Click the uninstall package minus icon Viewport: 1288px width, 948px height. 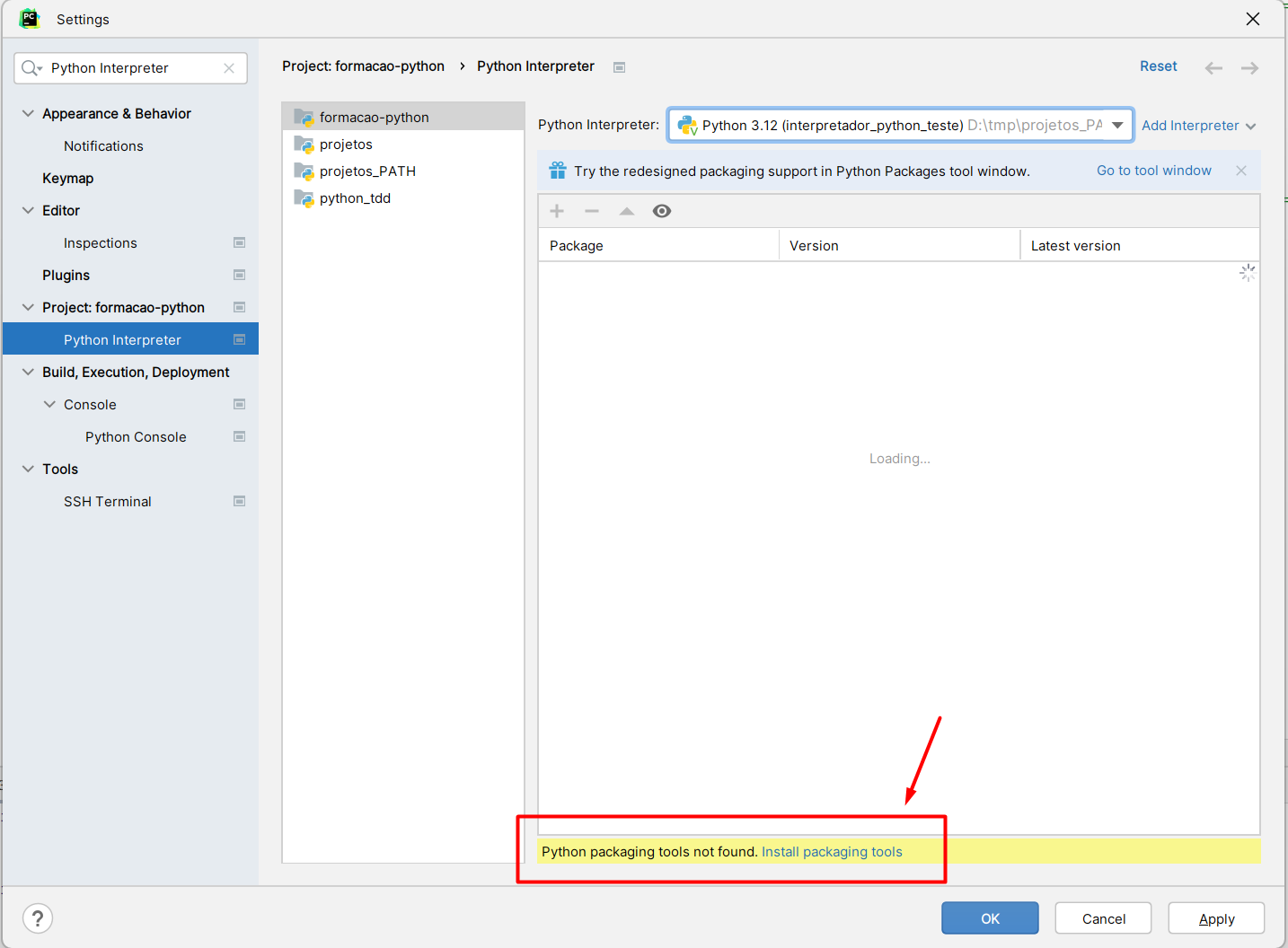click(x=592, y=211)
